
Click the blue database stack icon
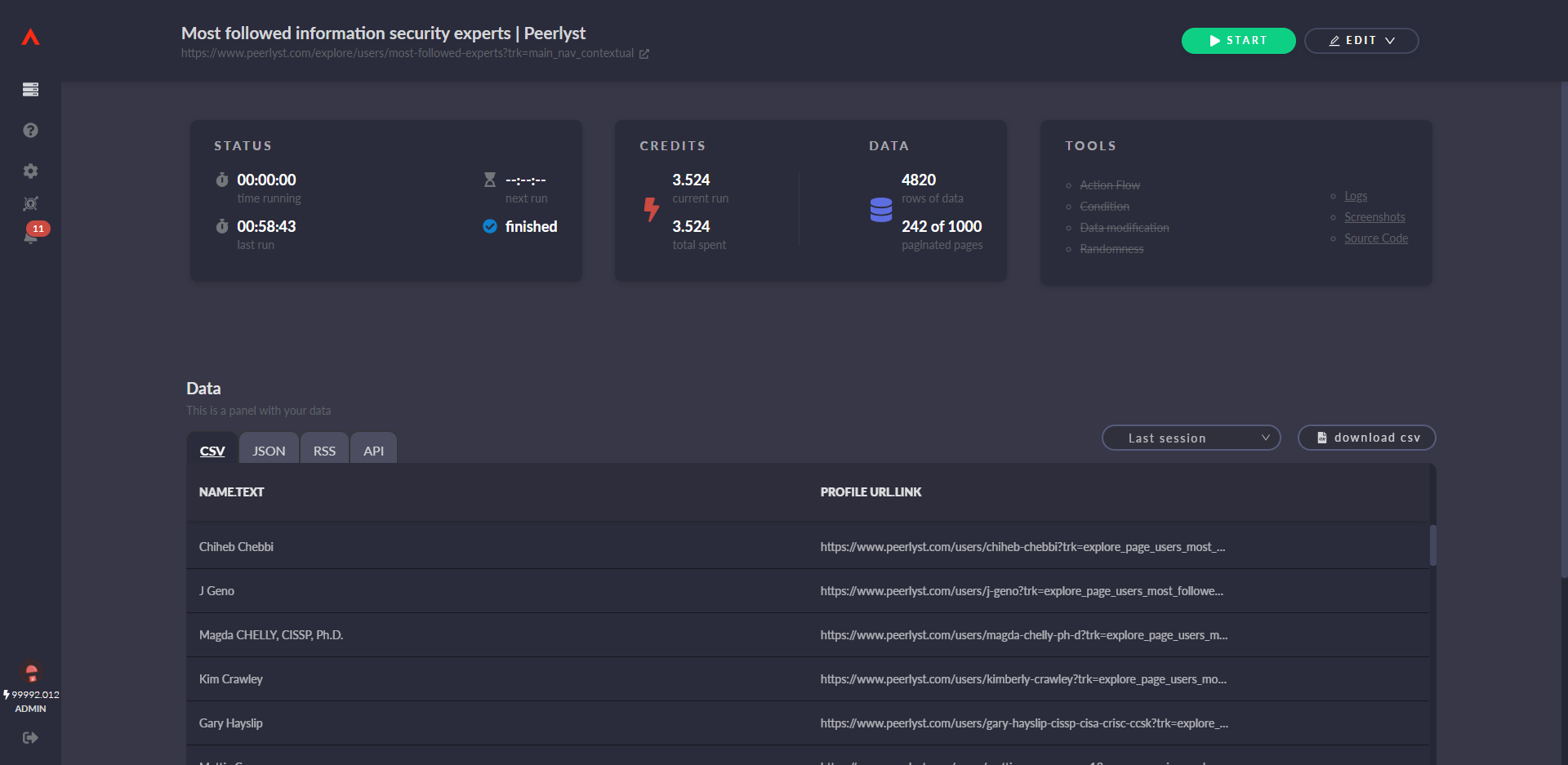point(881,210)
